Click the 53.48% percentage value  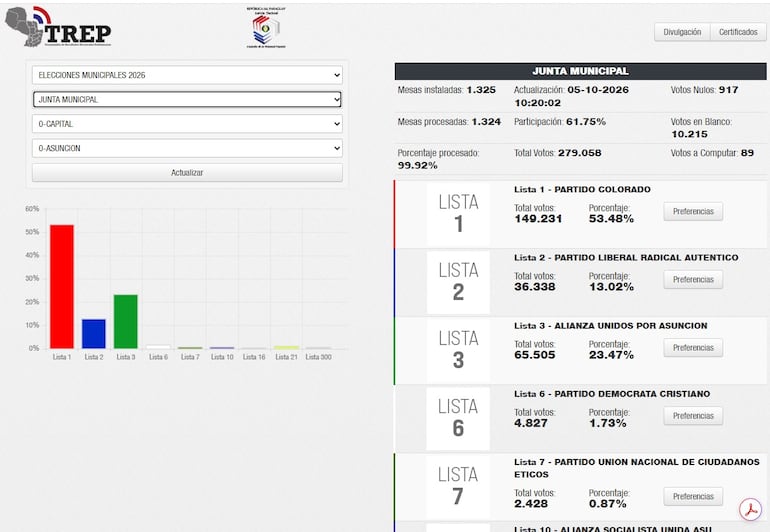(611, 219)
